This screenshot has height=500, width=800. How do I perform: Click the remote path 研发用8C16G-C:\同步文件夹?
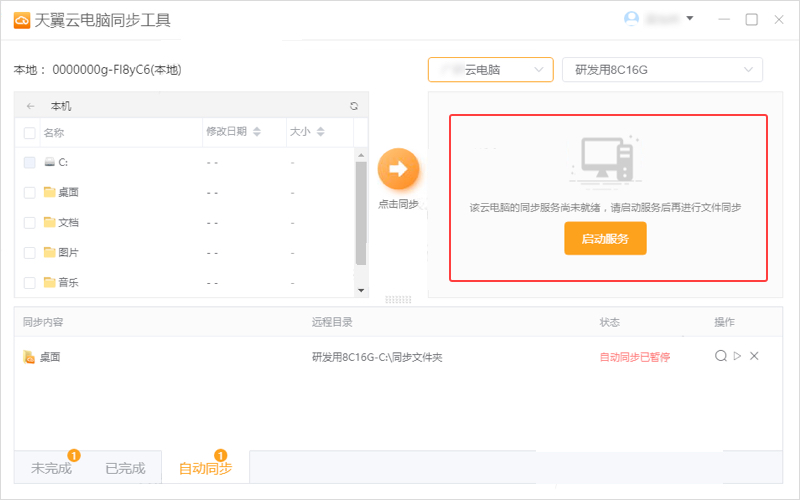coord(377,357)
